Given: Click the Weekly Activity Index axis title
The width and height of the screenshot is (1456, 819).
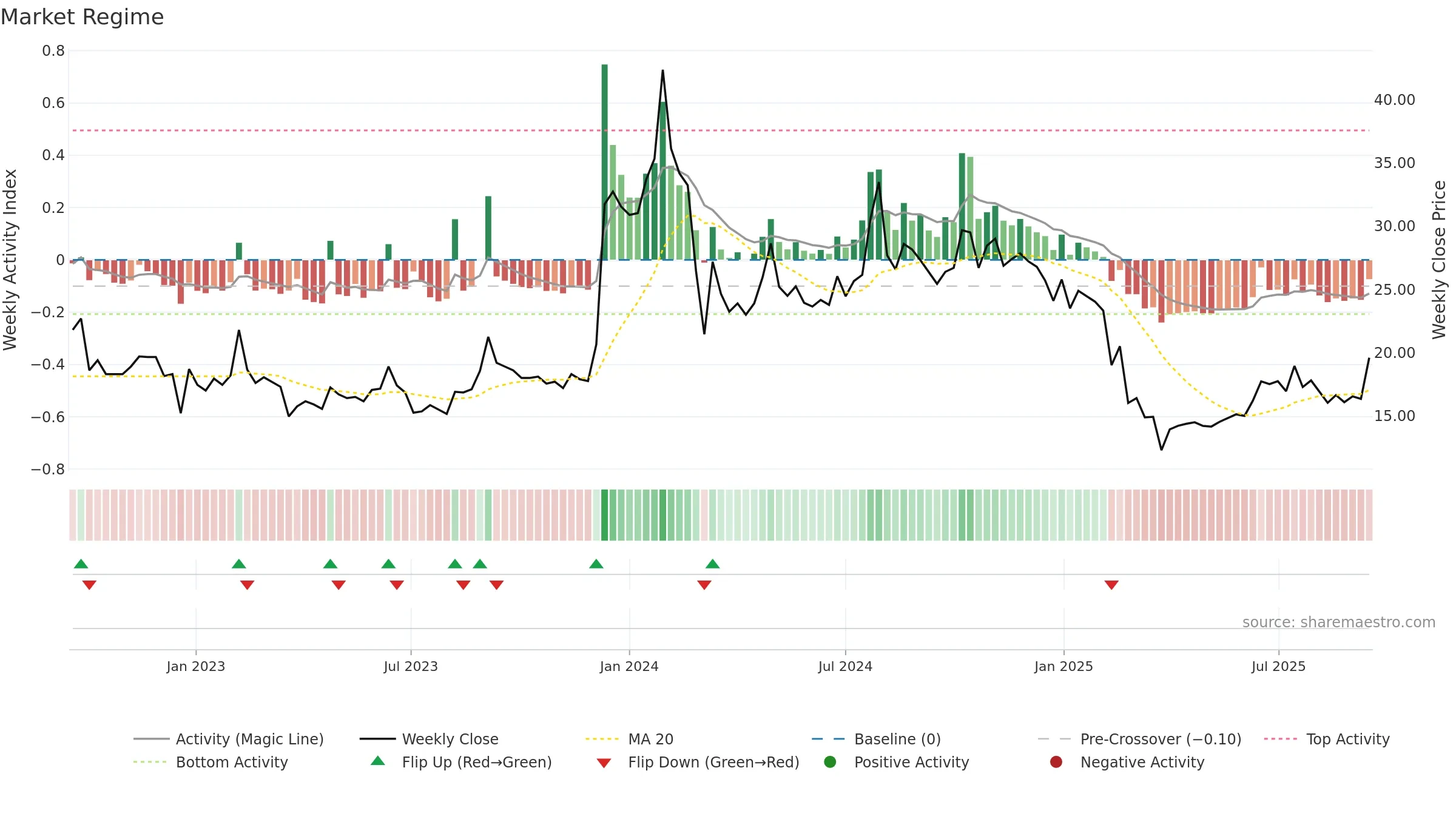Looking at the screenshot, I should click(x=10, y=260).
